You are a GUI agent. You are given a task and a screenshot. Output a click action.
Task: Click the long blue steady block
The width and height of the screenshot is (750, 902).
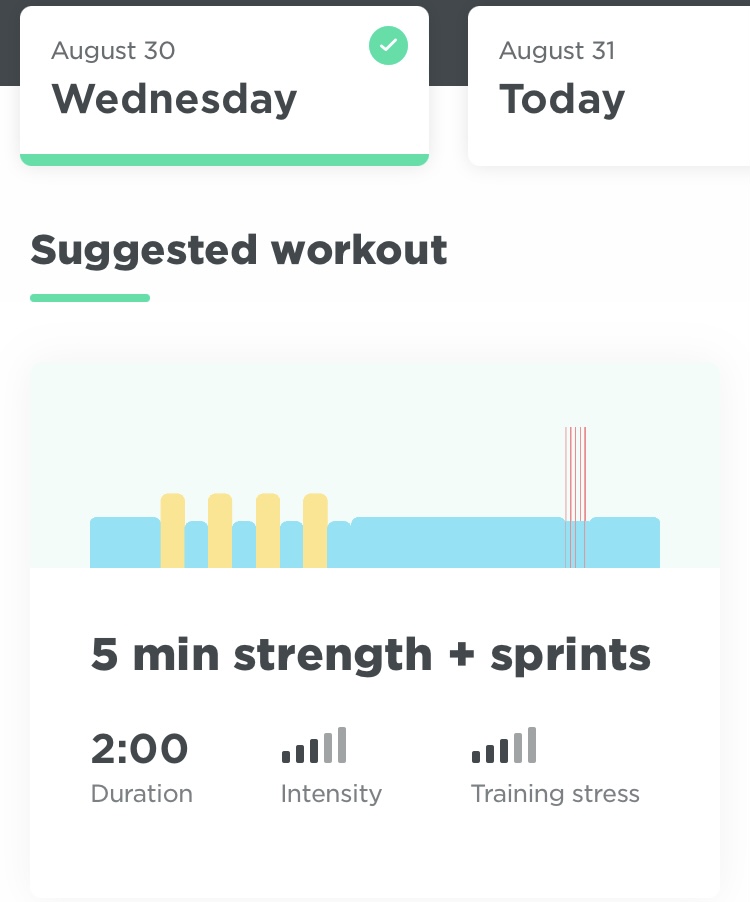pyautogui.click(x=456, y=542)
